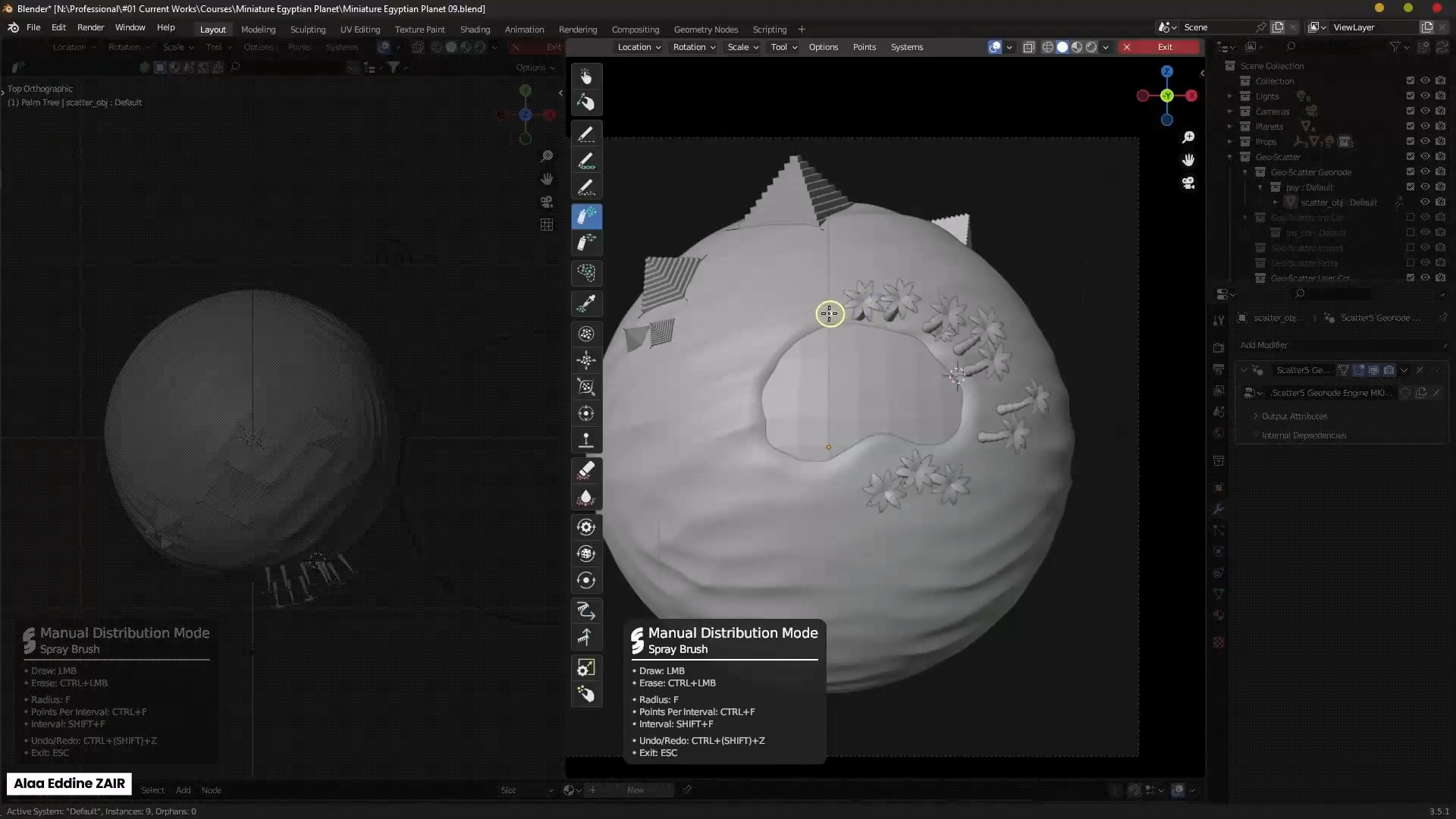
Task: Expand the Cameras collection in the outliner
Action: 1230,111
